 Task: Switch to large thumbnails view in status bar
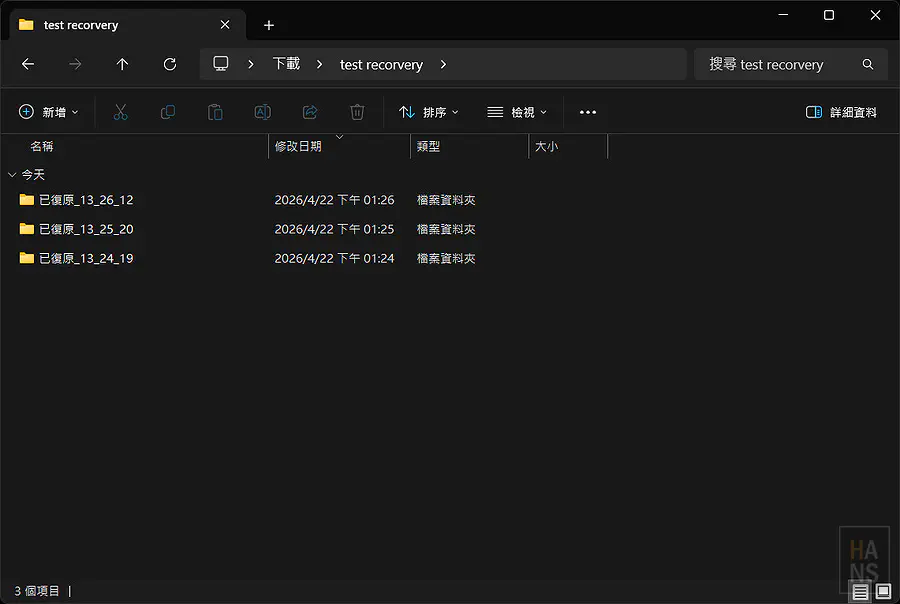883,592
